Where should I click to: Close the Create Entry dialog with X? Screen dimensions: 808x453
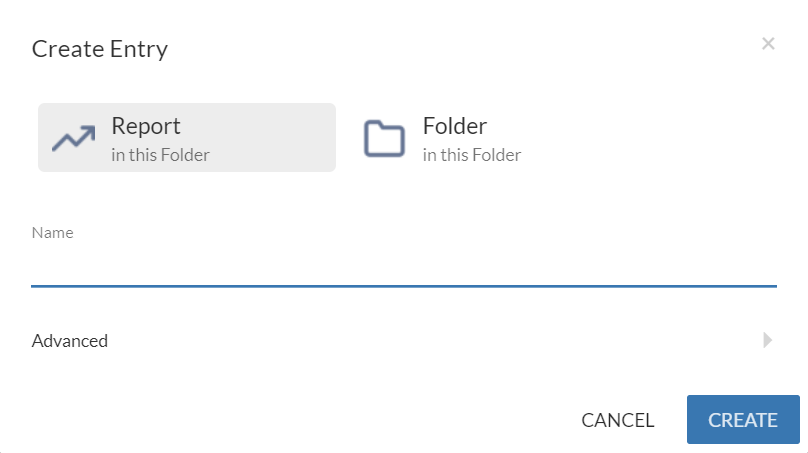pos(768,43)
